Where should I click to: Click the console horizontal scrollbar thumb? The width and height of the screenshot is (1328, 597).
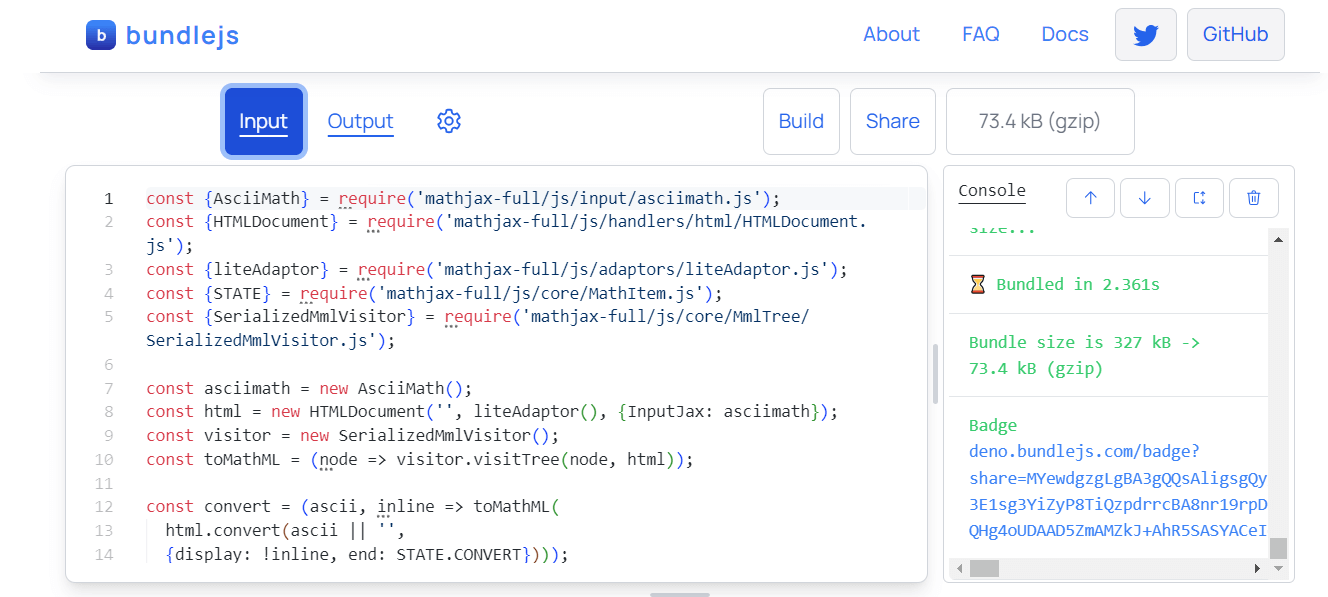(x=984, y=568)
